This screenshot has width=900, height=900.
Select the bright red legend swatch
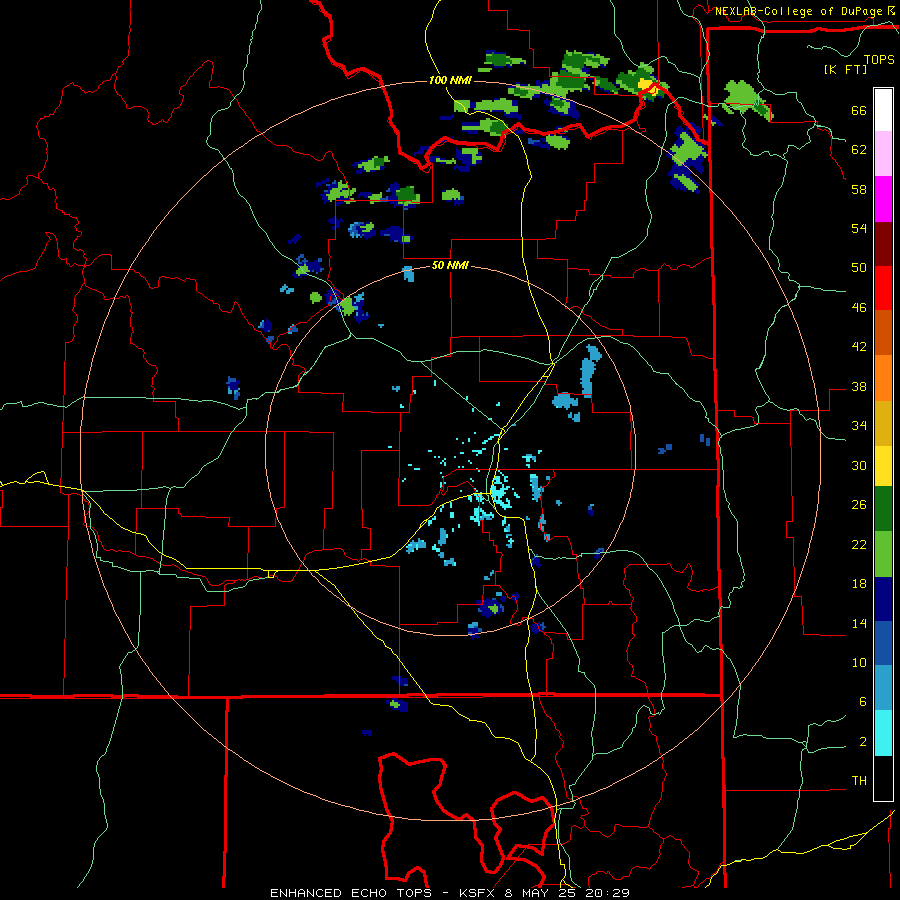[883, 288]
